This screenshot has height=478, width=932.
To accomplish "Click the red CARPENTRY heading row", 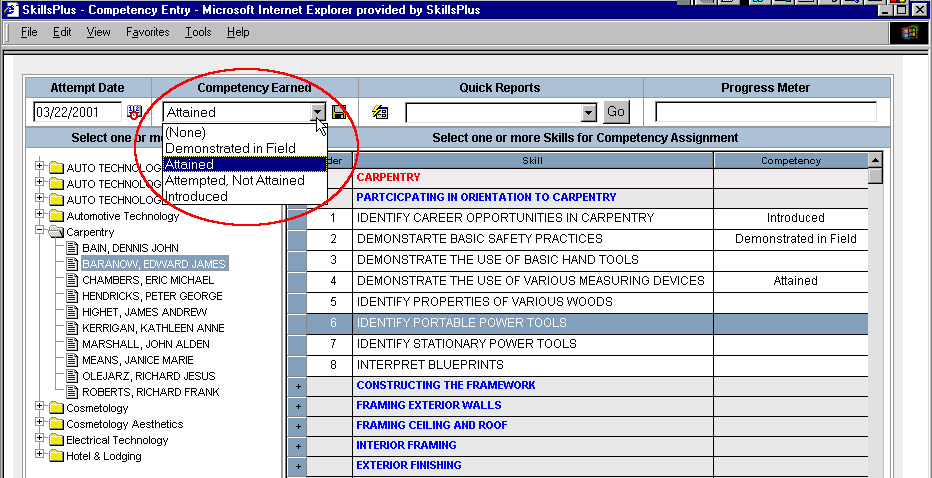I will (x=388, y=177).
